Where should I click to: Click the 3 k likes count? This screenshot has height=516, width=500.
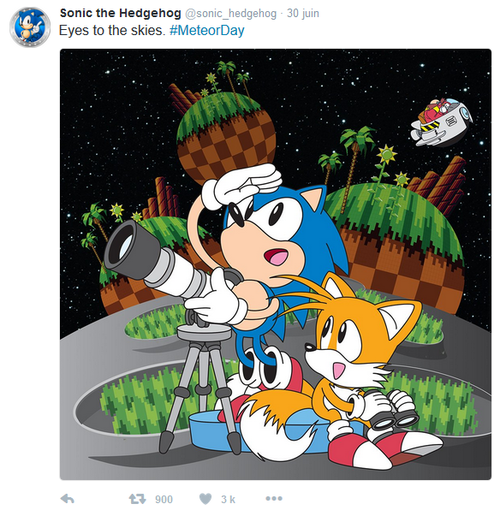tap(228, 499)
